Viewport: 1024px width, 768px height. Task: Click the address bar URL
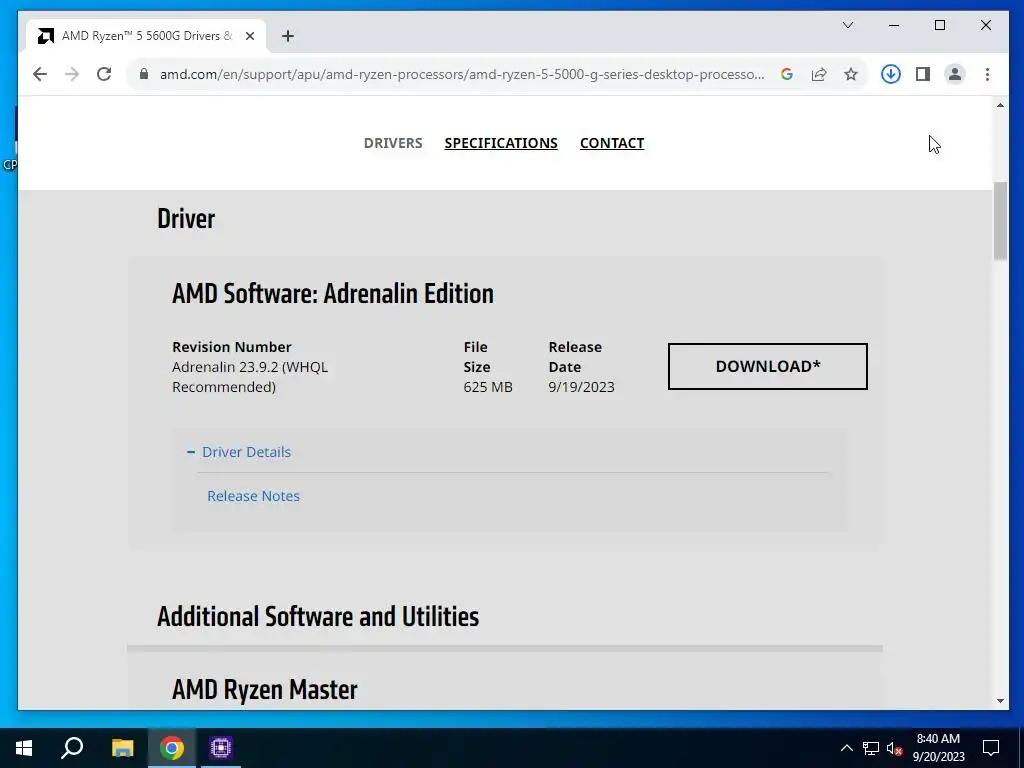pos(462,74)
